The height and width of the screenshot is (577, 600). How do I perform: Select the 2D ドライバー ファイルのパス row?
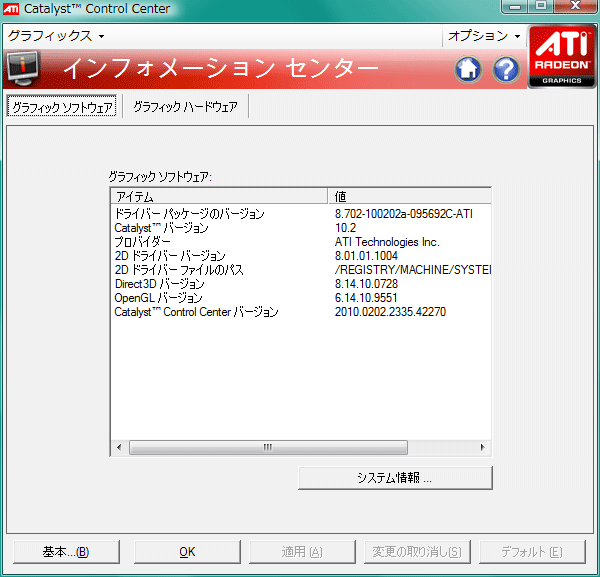tap(301, 270)
